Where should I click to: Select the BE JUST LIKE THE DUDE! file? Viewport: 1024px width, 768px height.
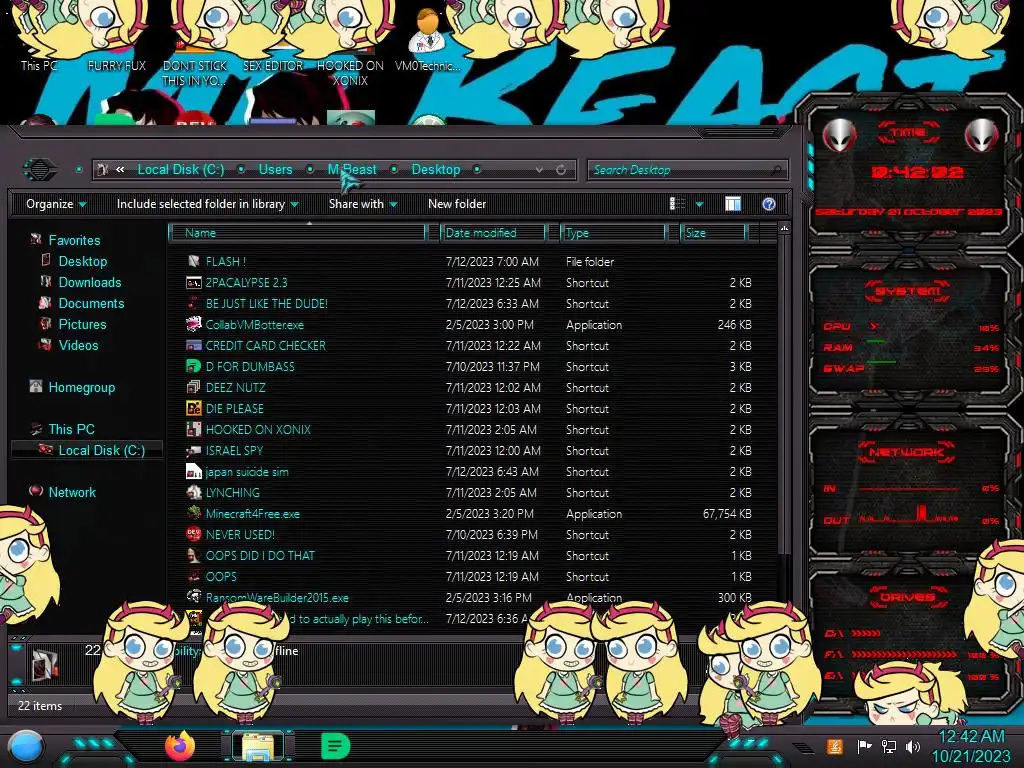(266, 304)
